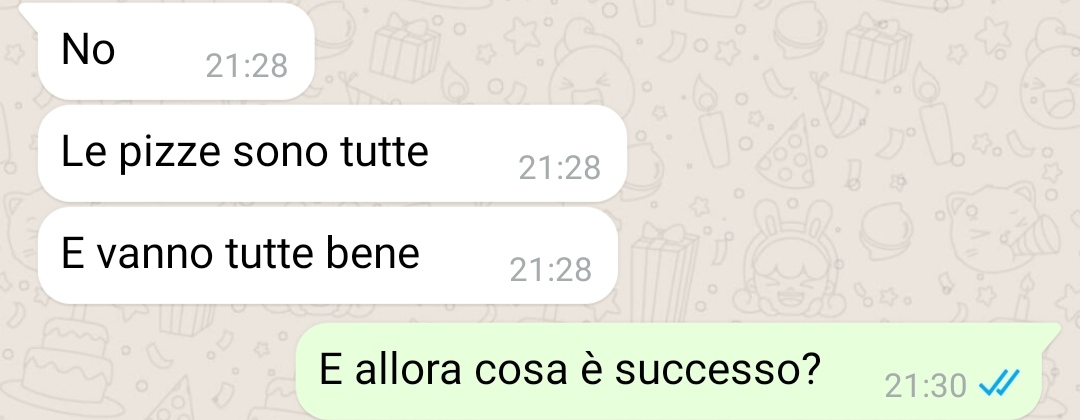The width and height of the screenshot is (1080, 420).
Task: Click the word "successo?" in the green bubble
Action: pos(718,369)
